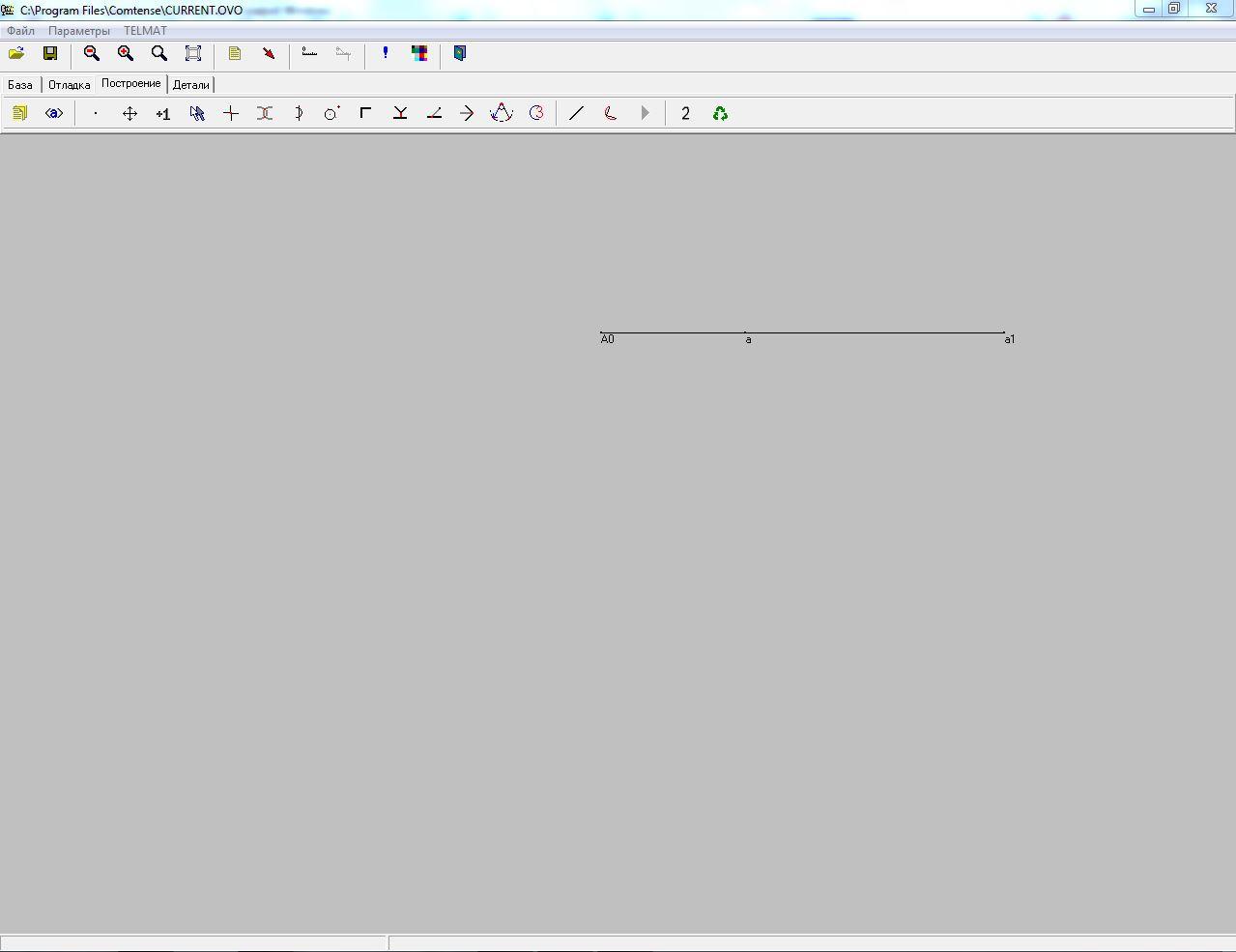Switch to the Отладка tab

point(70,85)
